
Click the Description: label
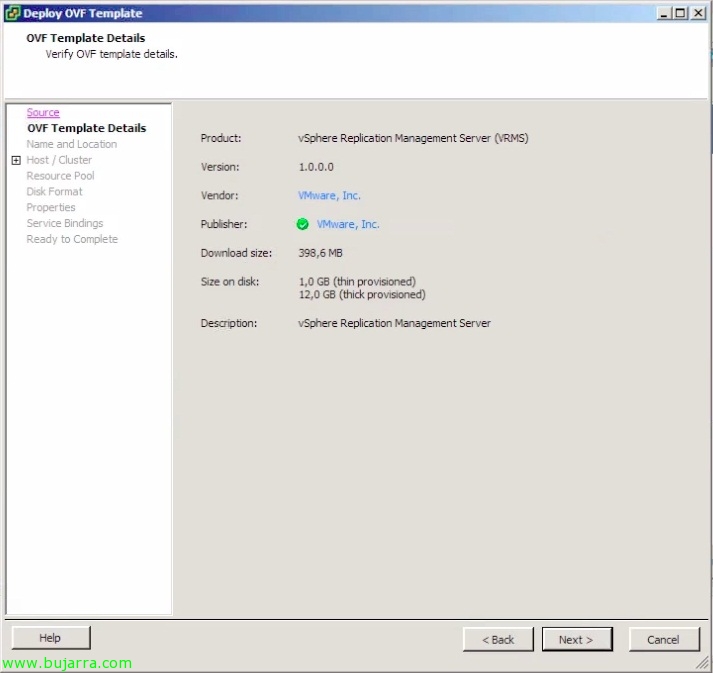point(229,323)
